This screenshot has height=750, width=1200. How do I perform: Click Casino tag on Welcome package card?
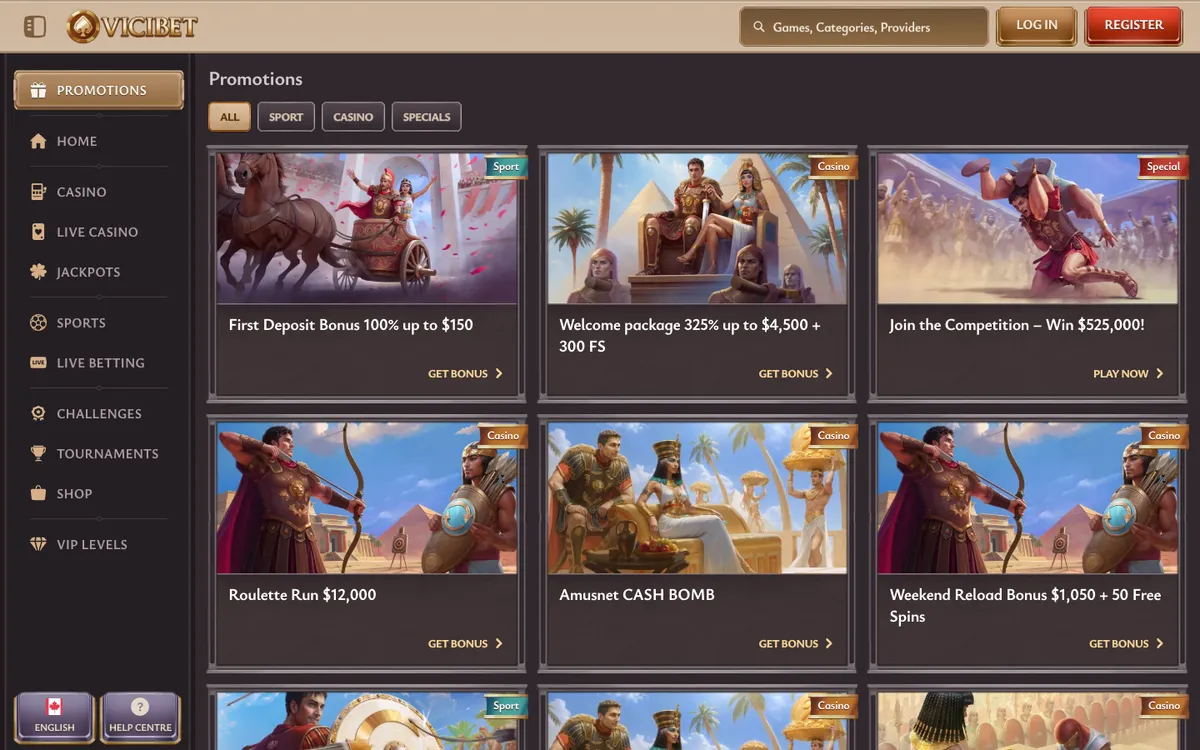[x=833, y=167]
